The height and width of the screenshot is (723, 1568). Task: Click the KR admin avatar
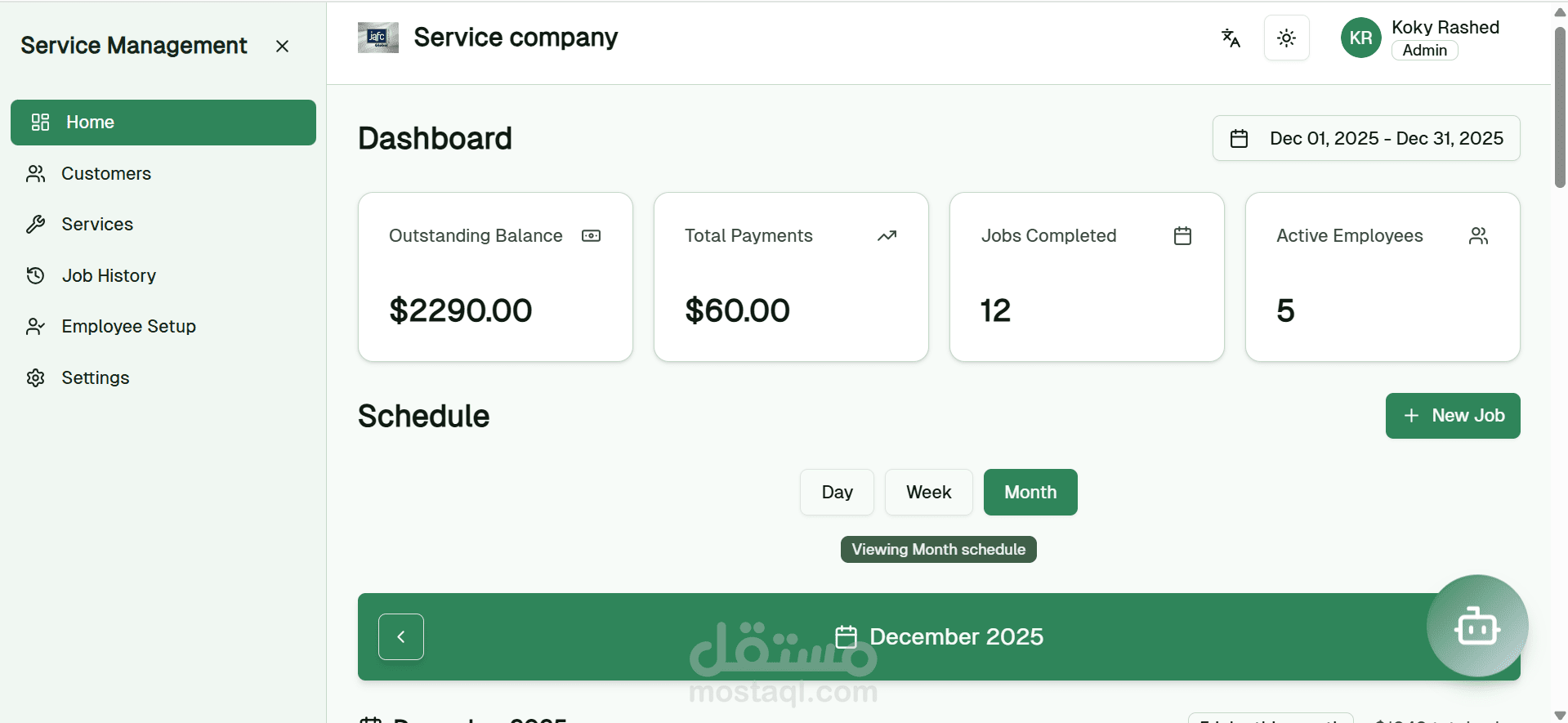pos(1360,38)
